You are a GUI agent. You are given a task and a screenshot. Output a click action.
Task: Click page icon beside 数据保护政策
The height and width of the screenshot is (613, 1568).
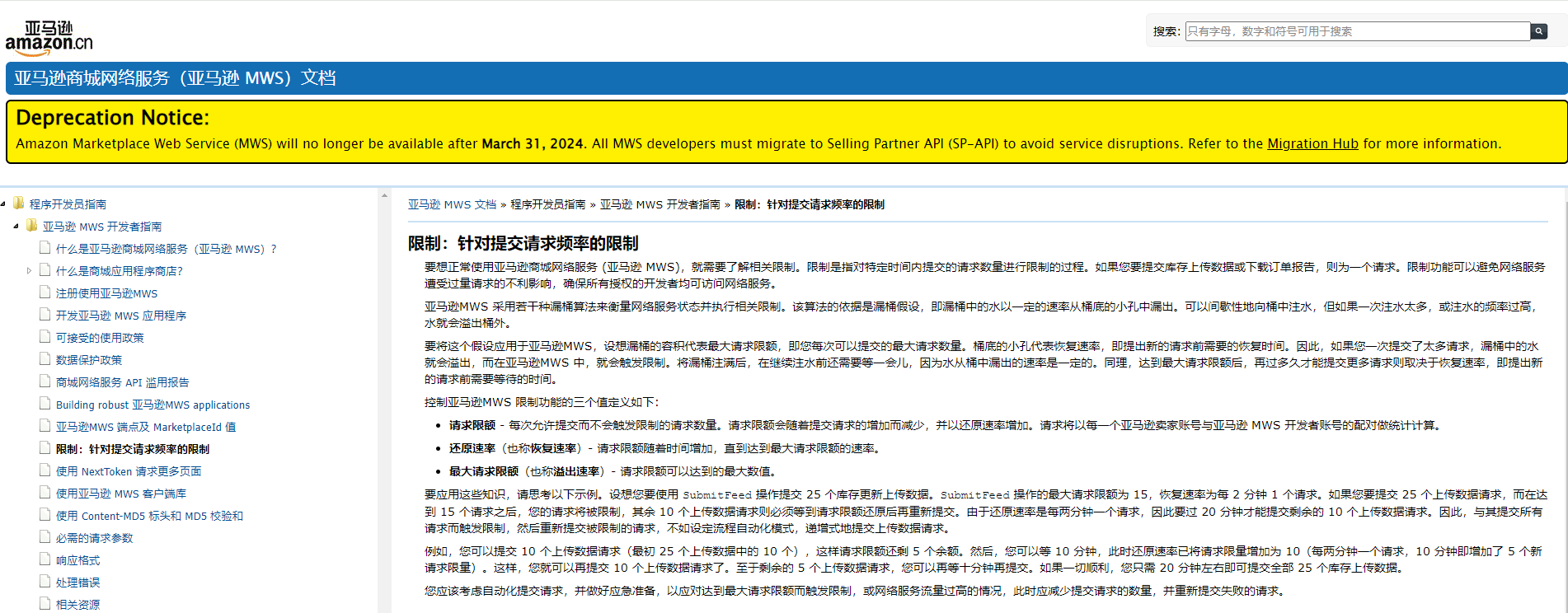[x=45, y=358]
